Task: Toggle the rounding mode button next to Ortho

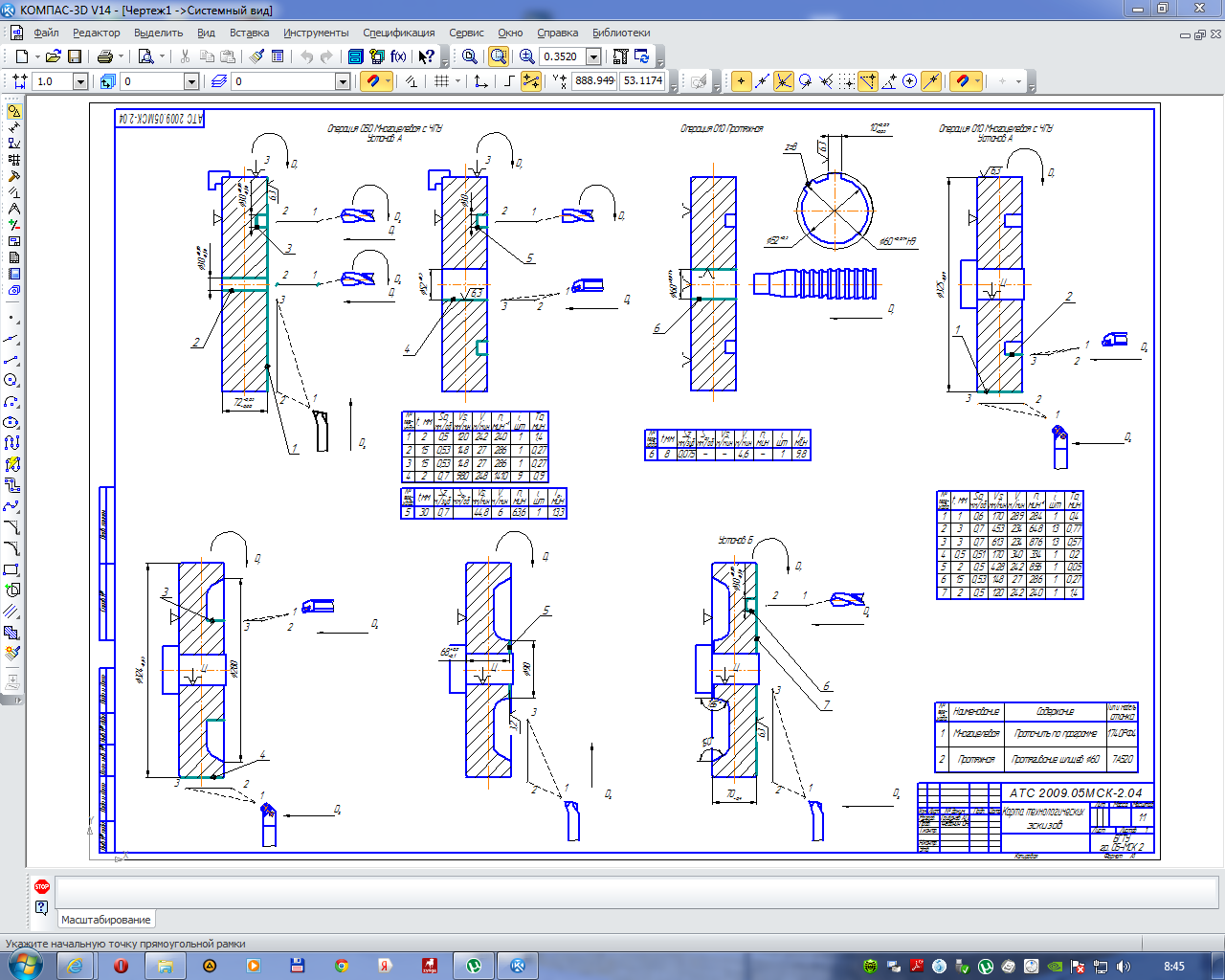Action: tap(530, 81)
